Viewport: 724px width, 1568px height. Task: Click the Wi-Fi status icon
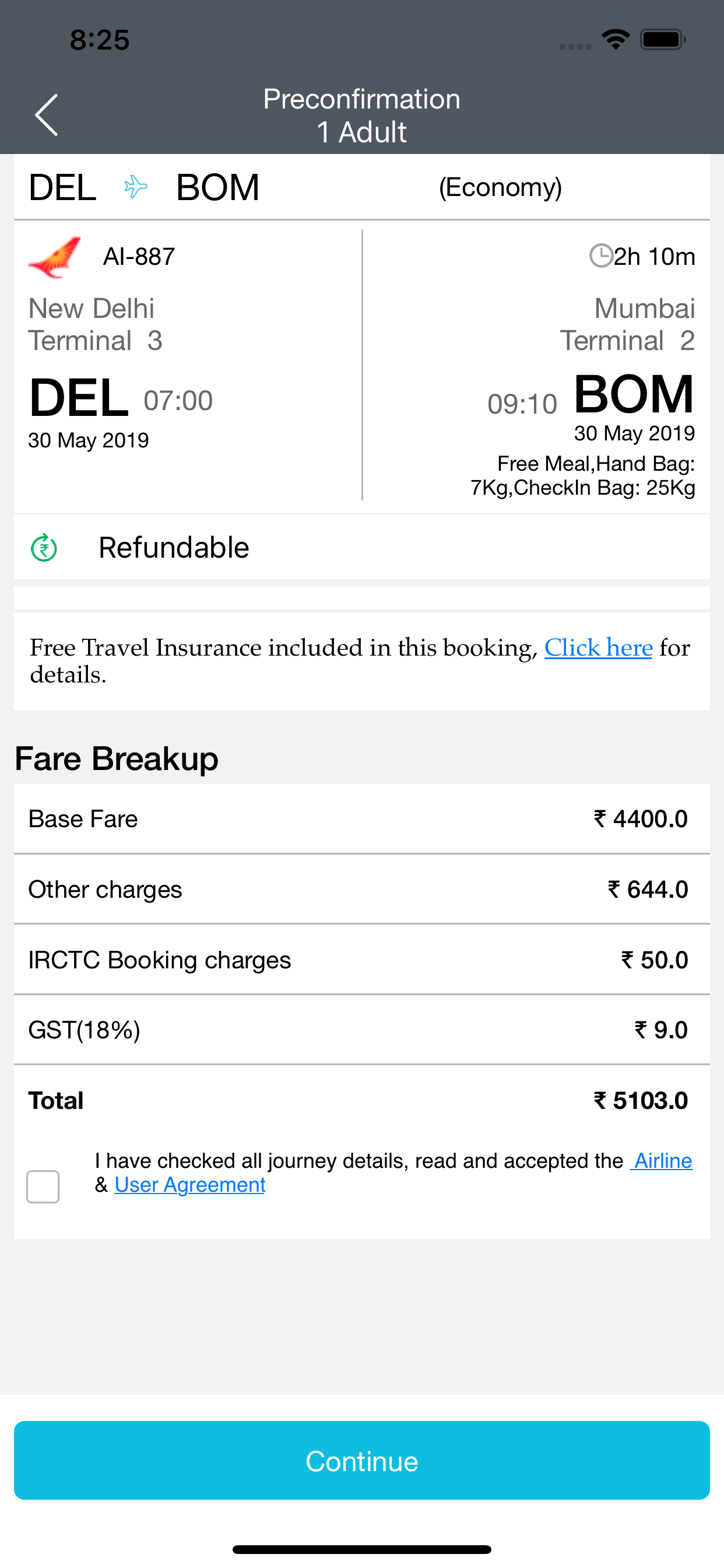pyautogui.click(x=615, y=40)
